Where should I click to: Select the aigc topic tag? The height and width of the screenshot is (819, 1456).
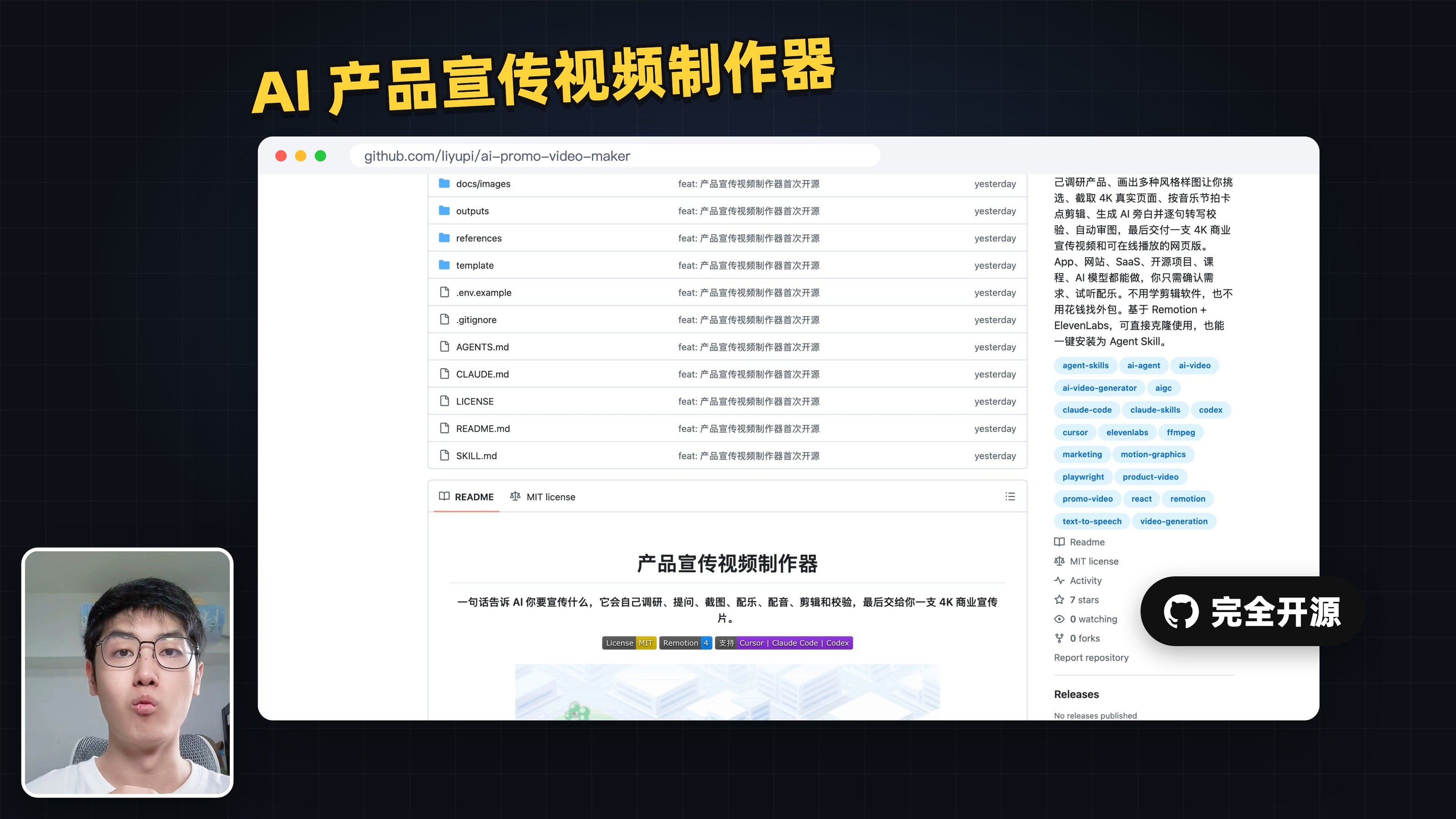point(1163,388)
